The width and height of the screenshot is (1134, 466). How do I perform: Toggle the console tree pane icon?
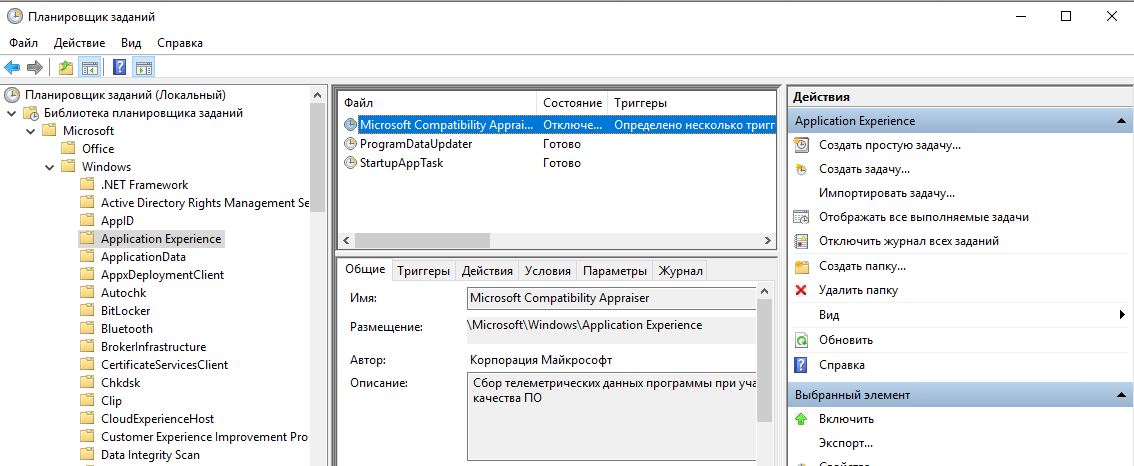89,68
